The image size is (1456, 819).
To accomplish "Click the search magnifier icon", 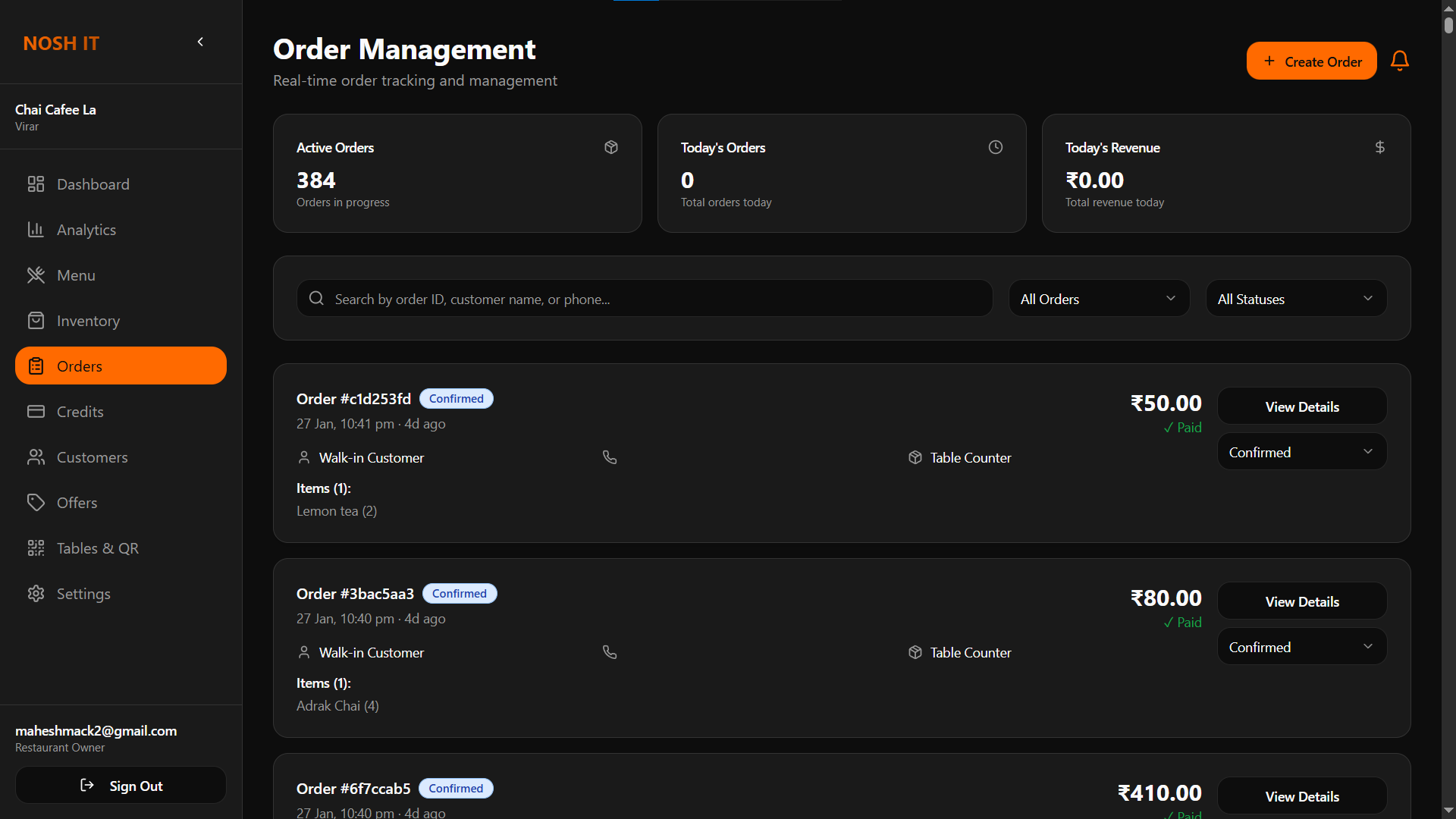I will click(317, 299).
